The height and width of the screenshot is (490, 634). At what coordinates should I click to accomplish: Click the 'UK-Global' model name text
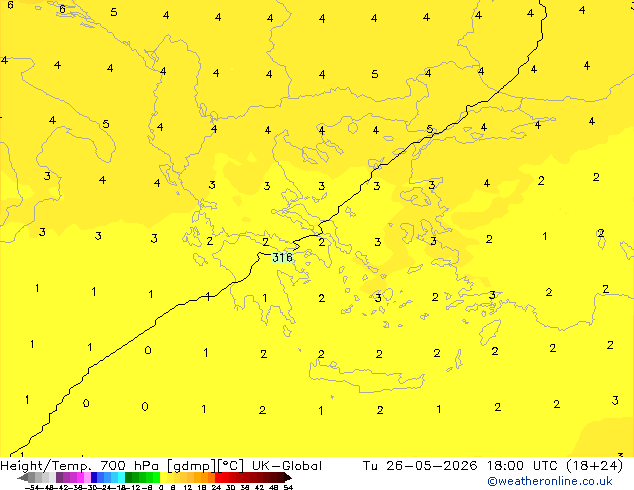pos(287,466)
